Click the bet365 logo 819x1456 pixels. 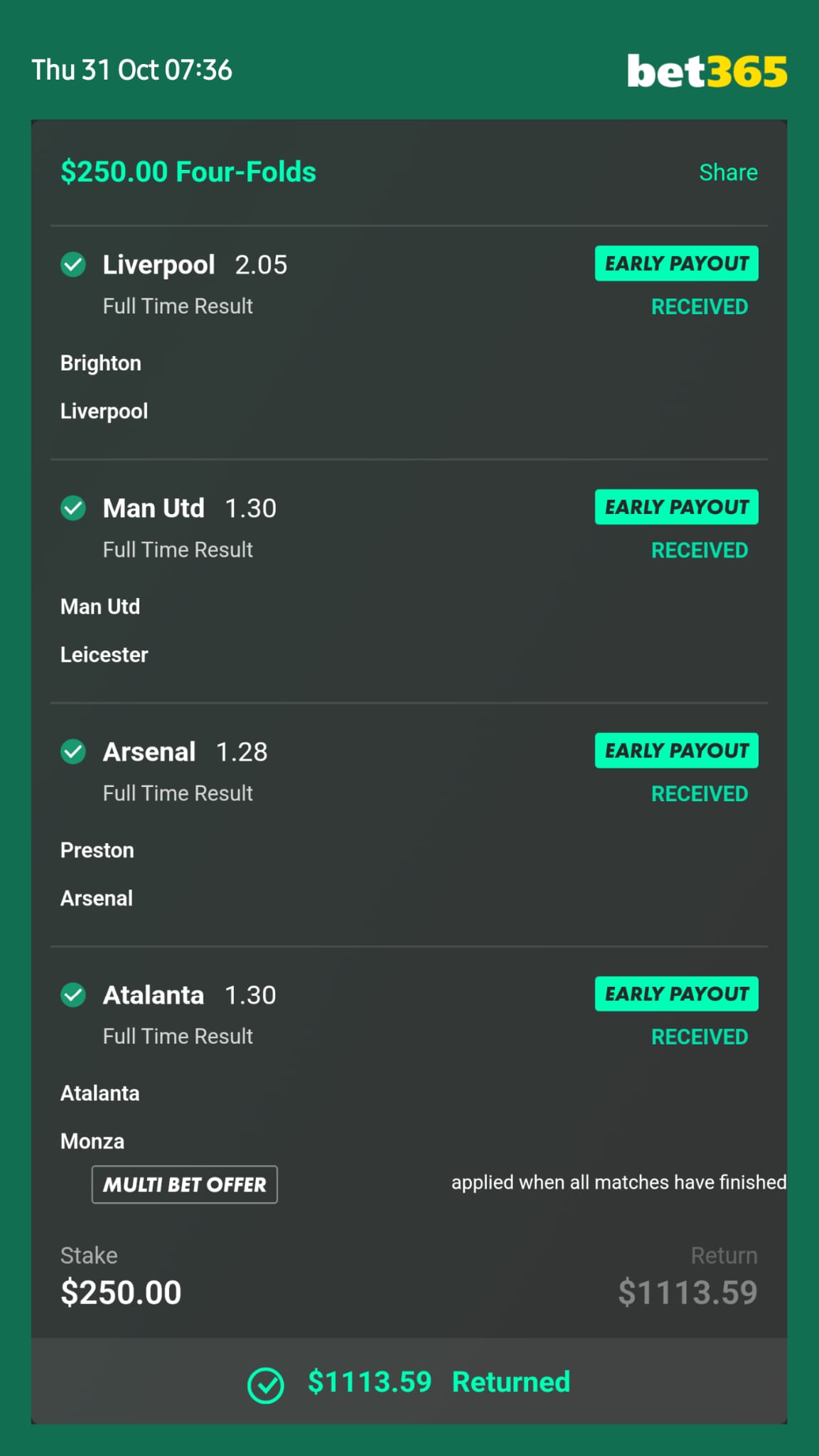(x=707, y=71)
